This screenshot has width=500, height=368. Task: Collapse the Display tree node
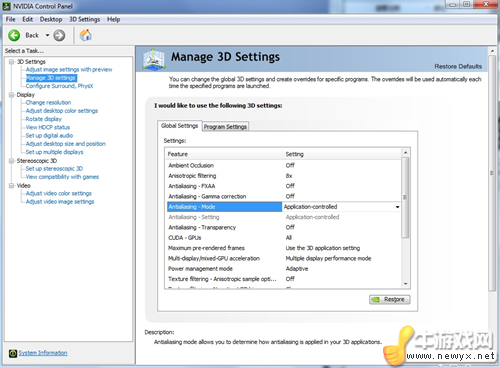(x=12, y=95)
